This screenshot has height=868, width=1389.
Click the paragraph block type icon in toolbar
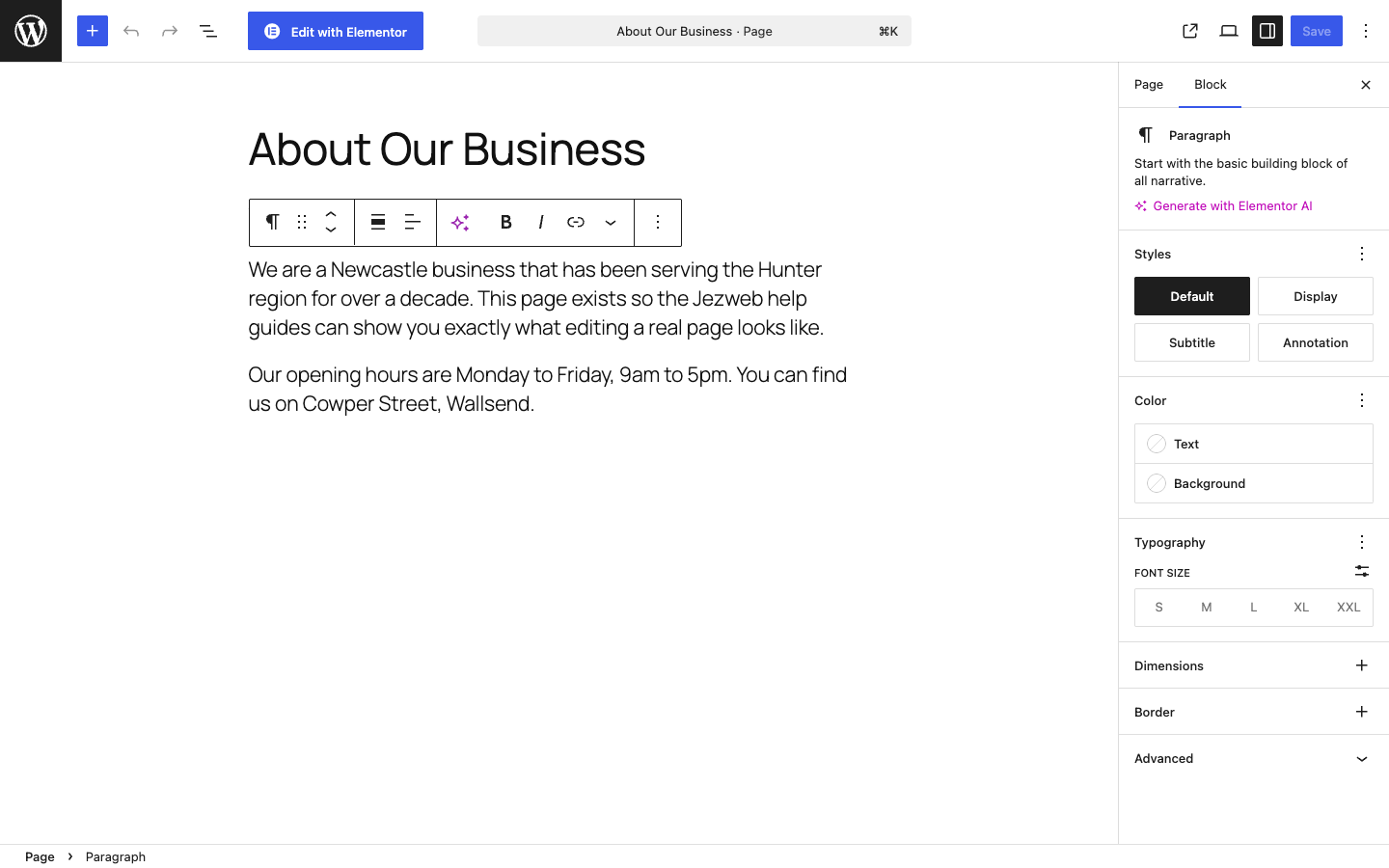coord(273,223)
